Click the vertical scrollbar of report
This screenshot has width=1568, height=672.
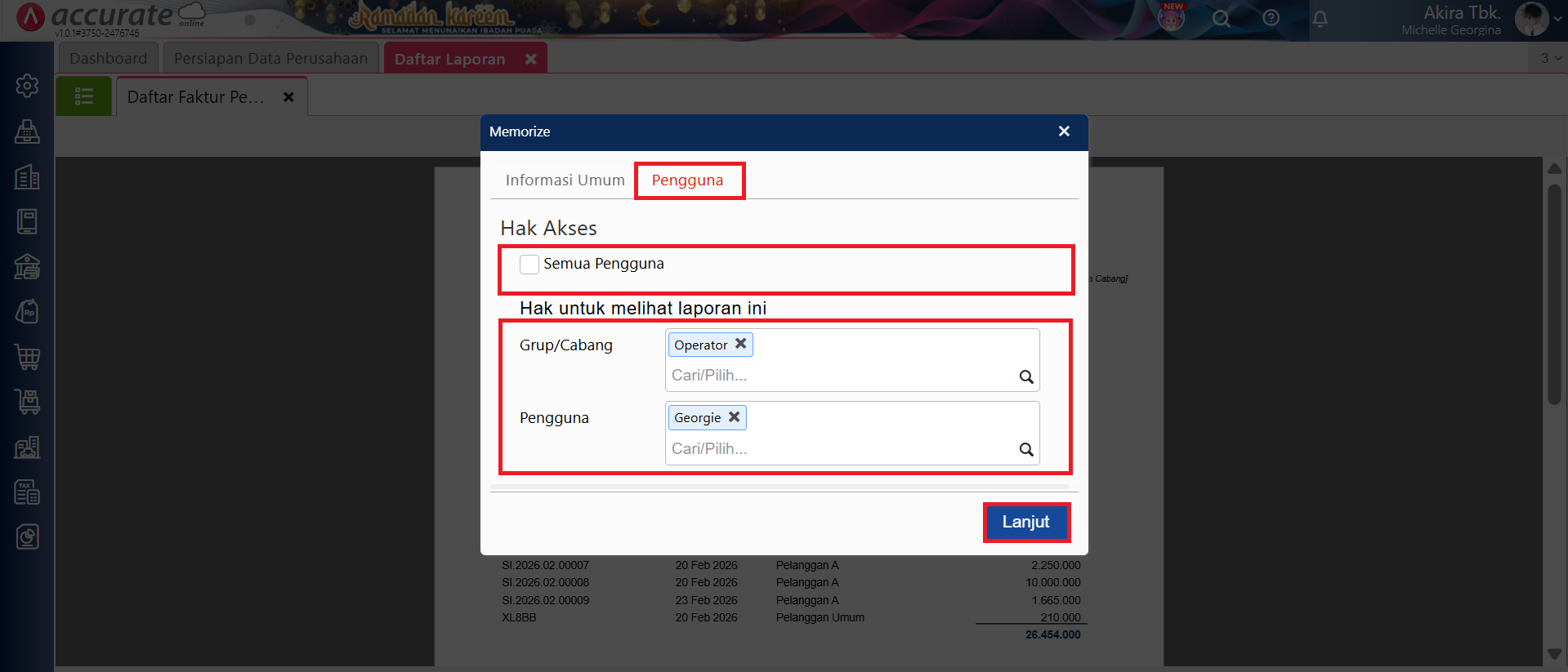(x=1554, y=294)
